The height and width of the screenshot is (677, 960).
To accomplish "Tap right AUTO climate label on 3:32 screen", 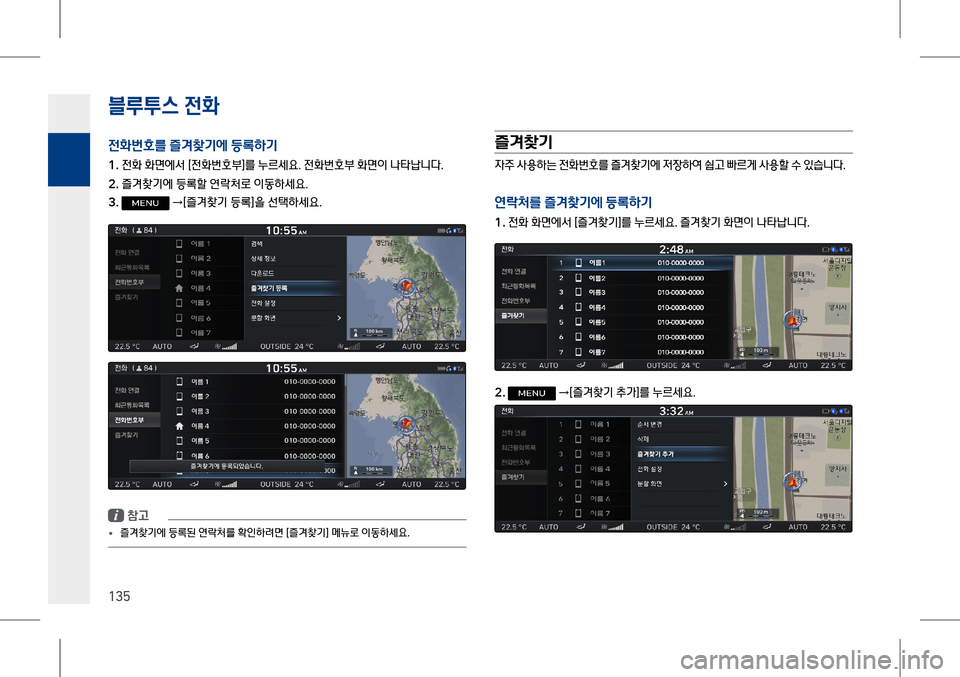I will coord(798,527).
